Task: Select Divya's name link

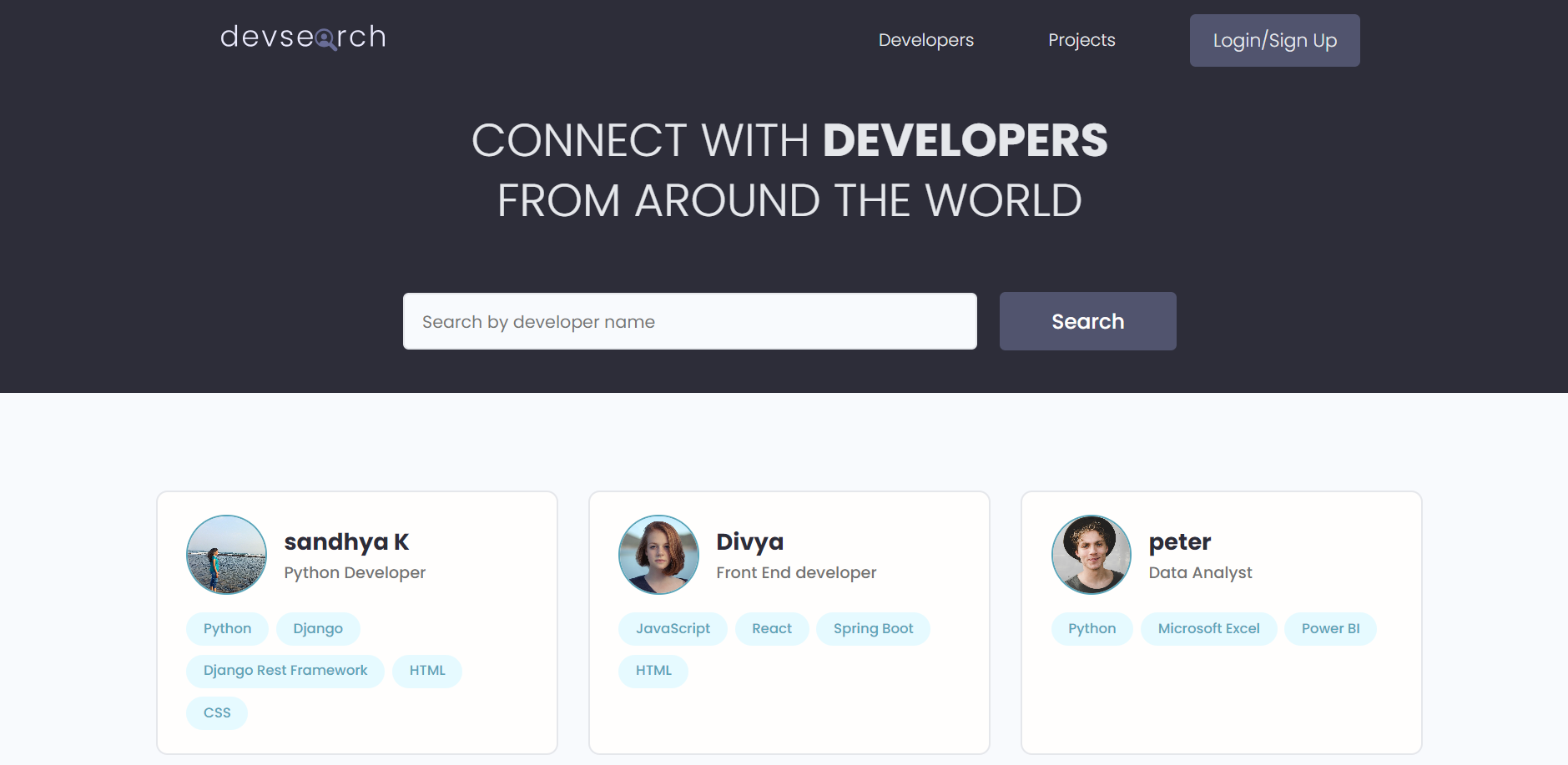Action: (749, 541)
